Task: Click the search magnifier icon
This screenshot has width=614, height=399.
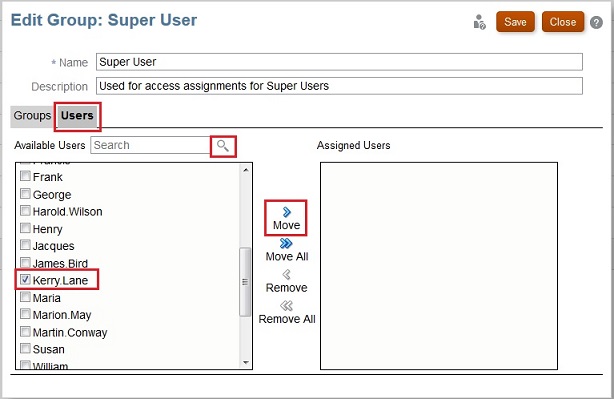Action: [x=223, y=146]
